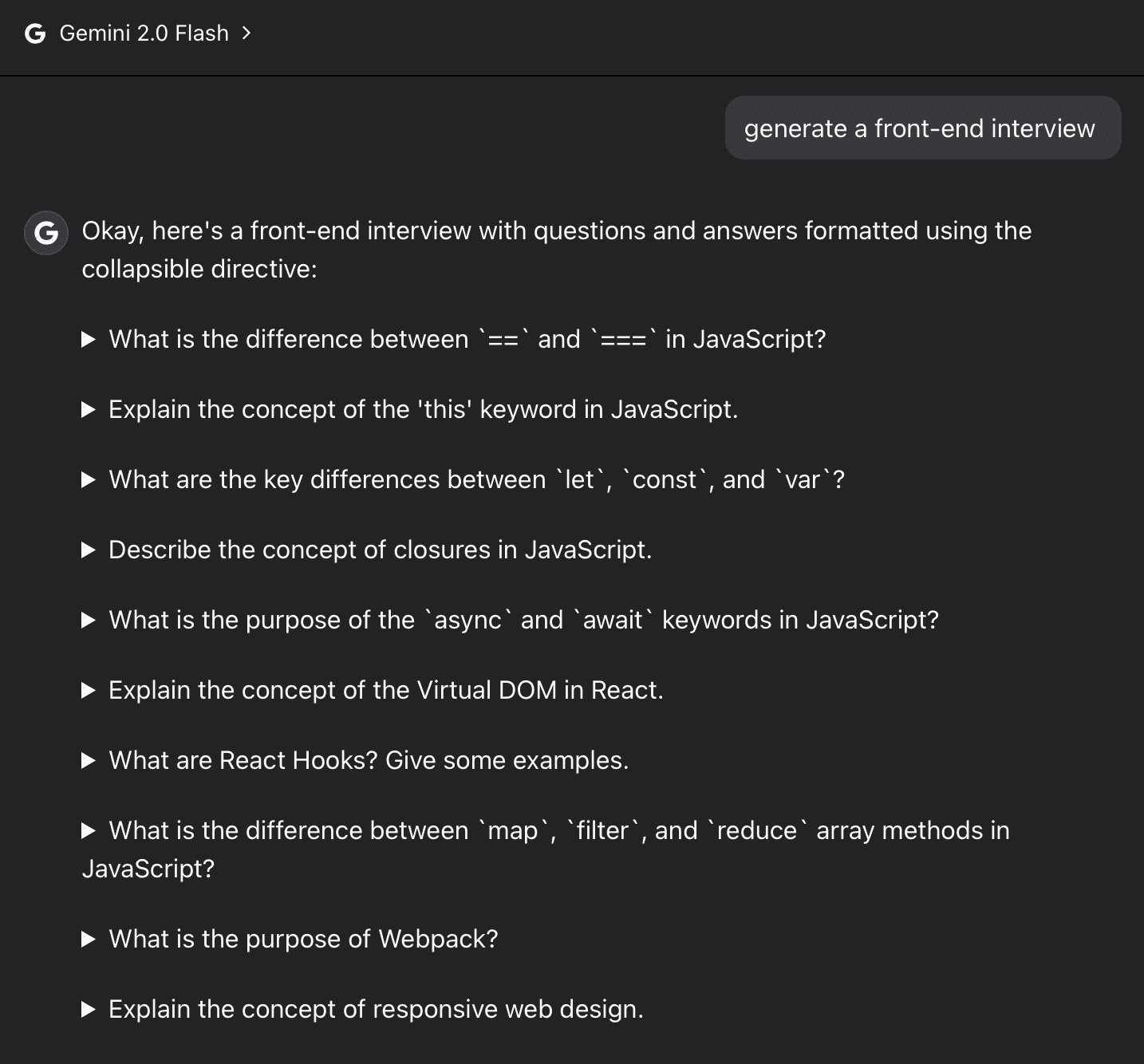The width and height of the screenshot is (1144, 1064).
Task: Click the Virtual DOM in React question text
Action: (x=386, y=690)
